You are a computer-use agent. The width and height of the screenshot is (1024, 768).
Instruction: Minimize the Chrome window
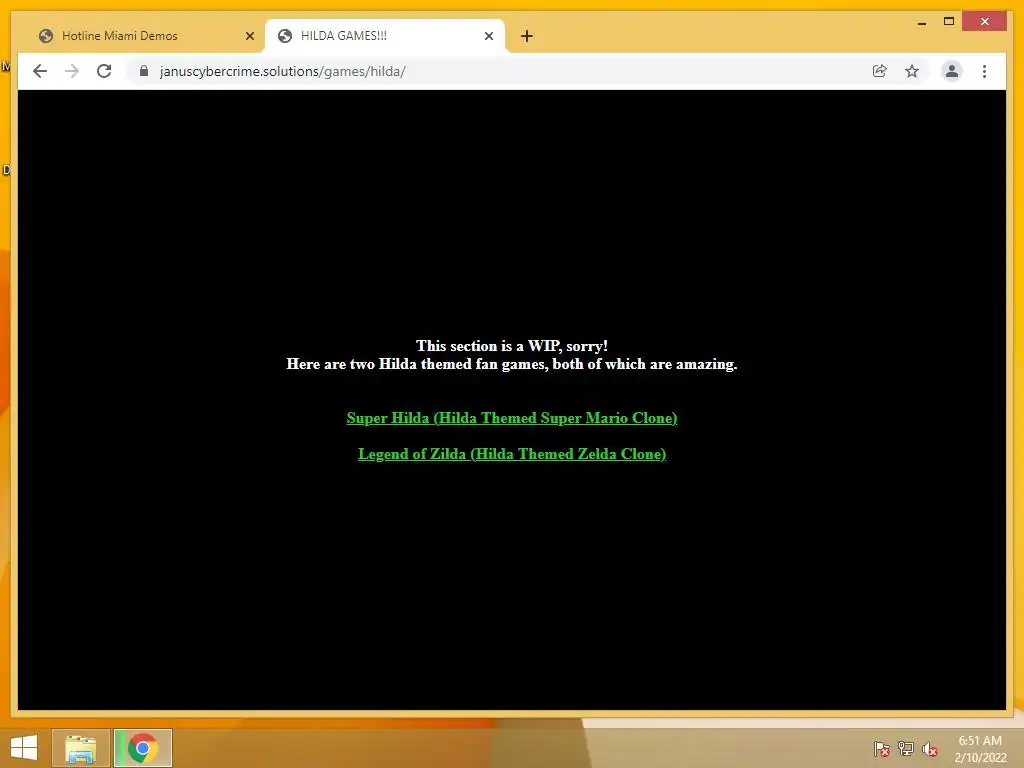921,22
